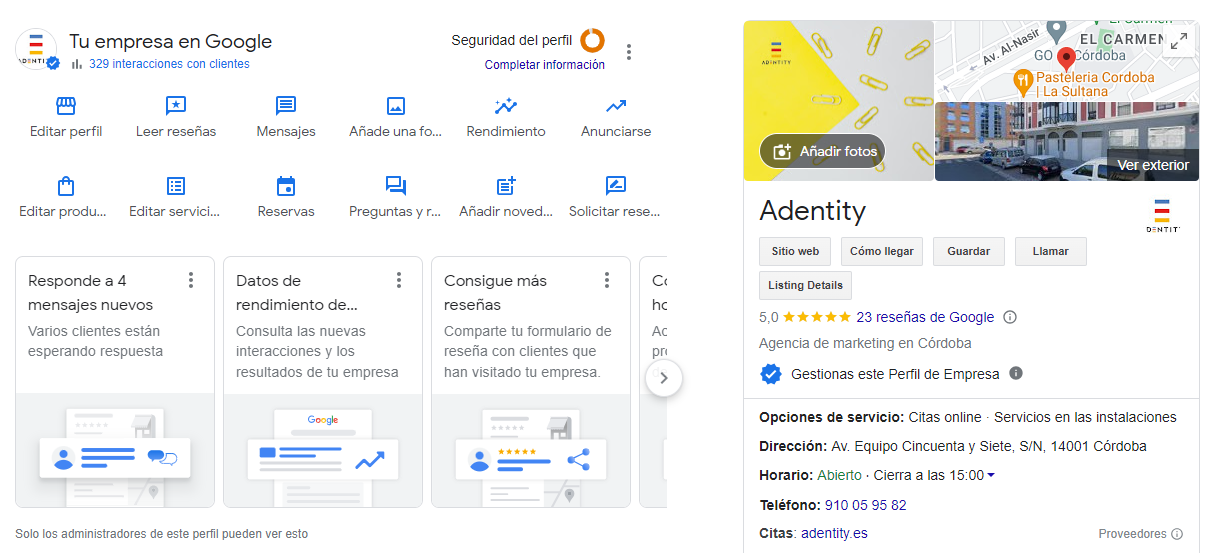Open the Ver exterior street view thumbnail
Image resolution: width=1212 pixels, height=553 pixels.
pos(1066,141)
